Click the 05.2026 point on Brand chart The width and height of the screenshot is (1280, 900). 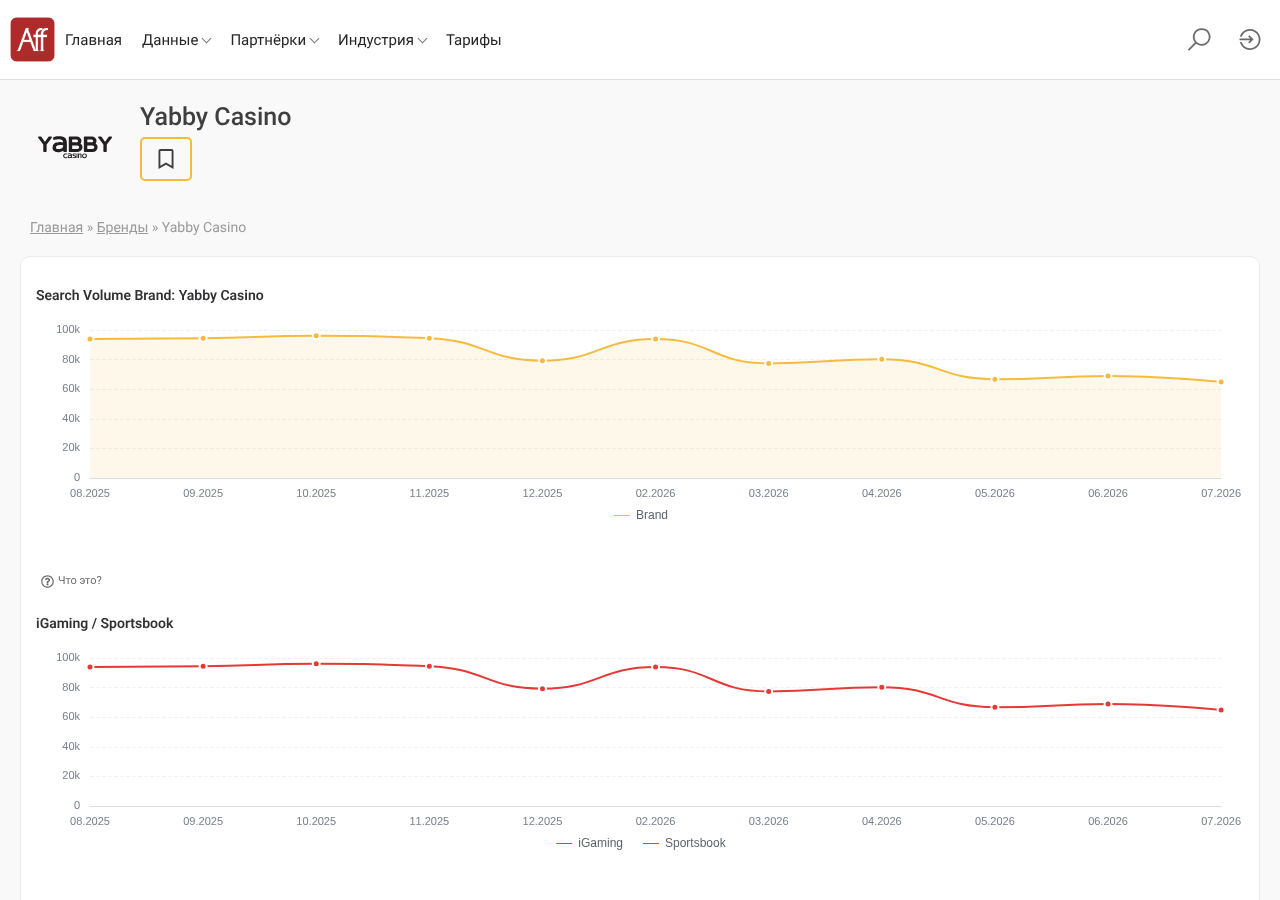point(995,379)
